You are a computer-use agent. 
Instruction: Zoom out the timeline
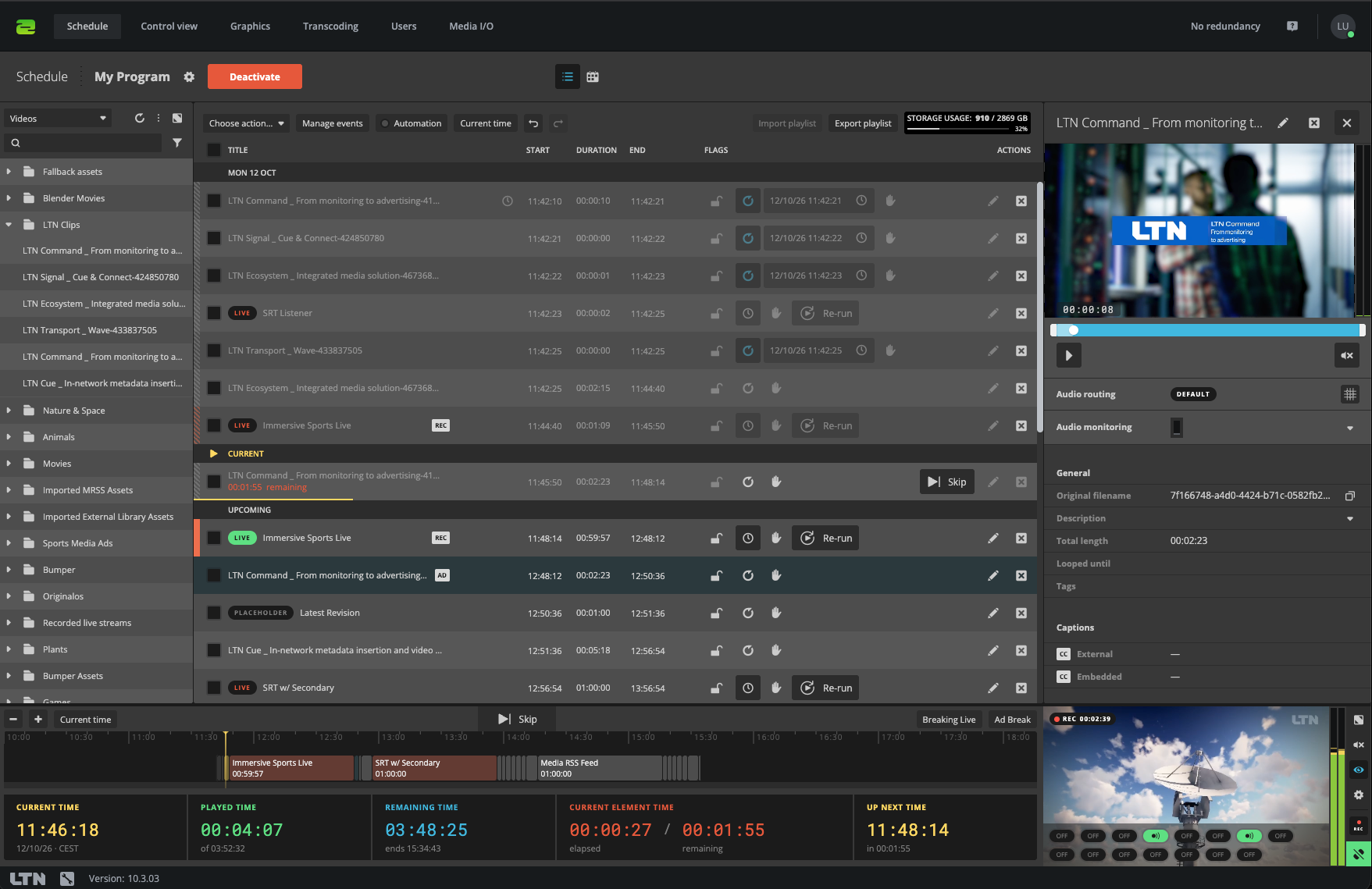tap(13, 720)
